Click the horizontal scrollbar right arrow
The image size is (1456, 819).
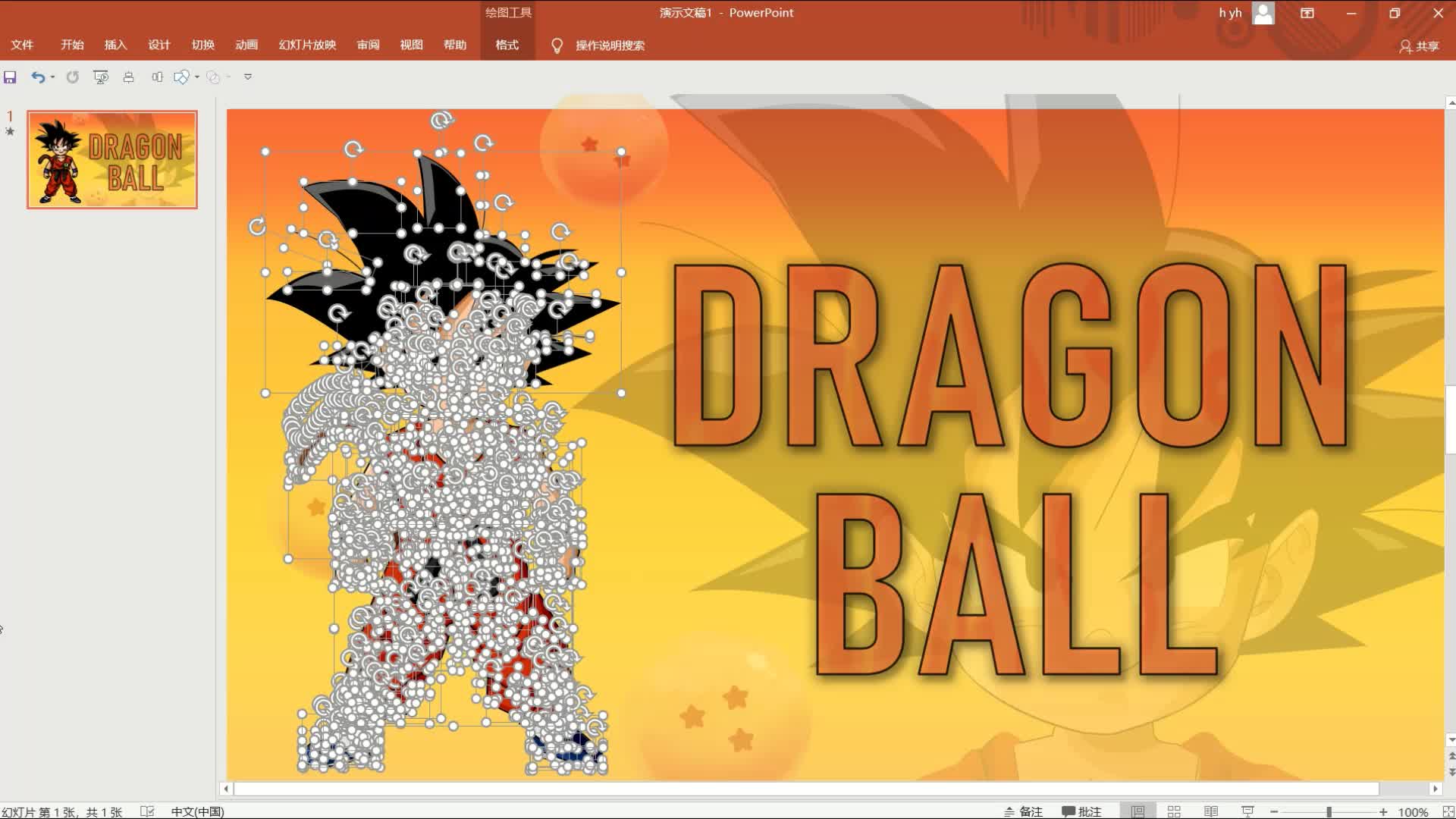[x=1435, y=789]
